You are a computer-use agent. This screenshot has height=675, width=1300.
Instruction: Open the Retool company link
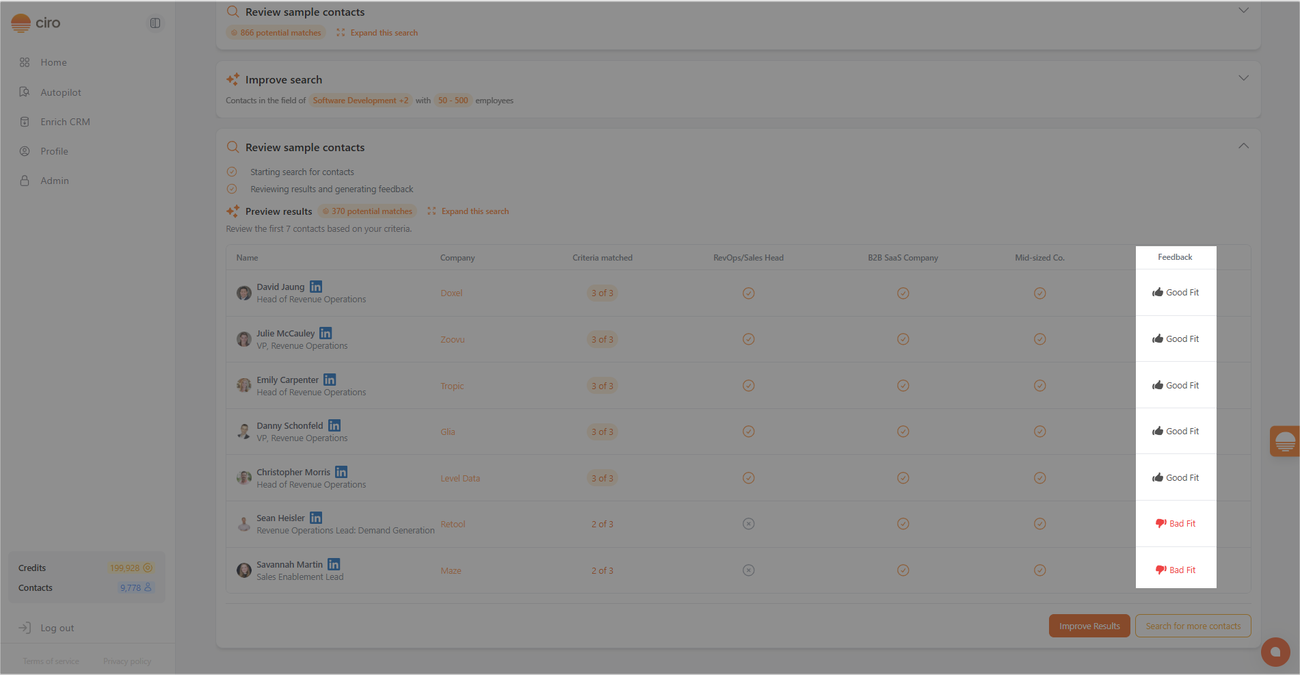click(453, 524)
